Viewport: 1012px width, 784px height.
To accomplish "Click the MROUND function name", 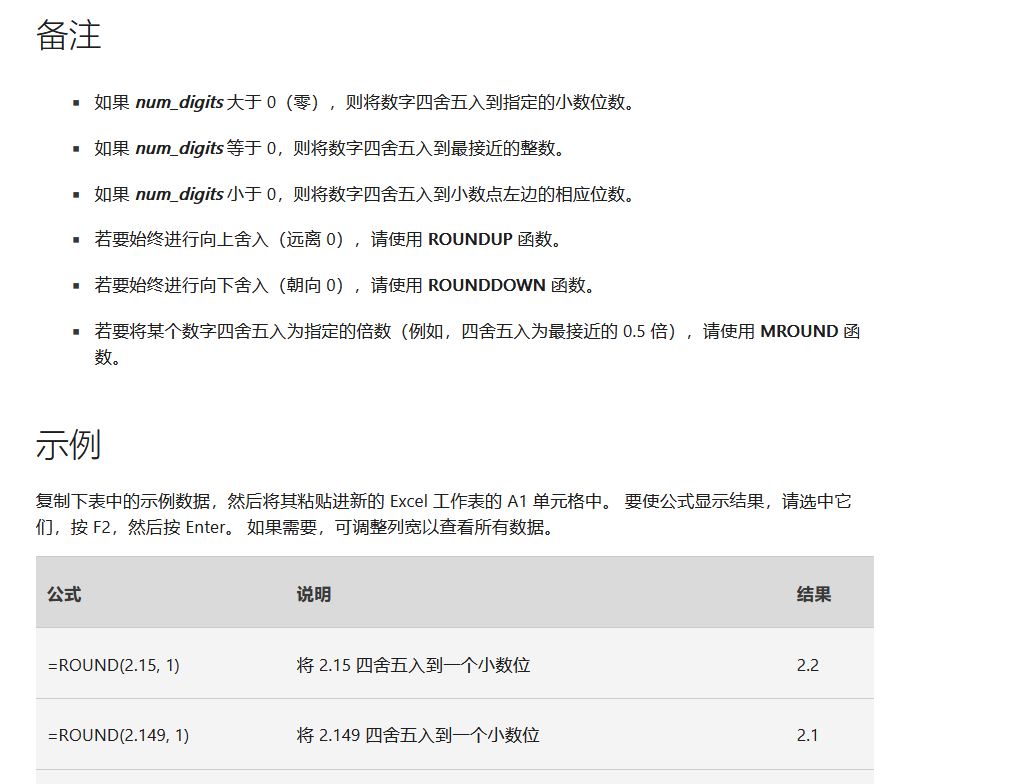I will (799, 331).
